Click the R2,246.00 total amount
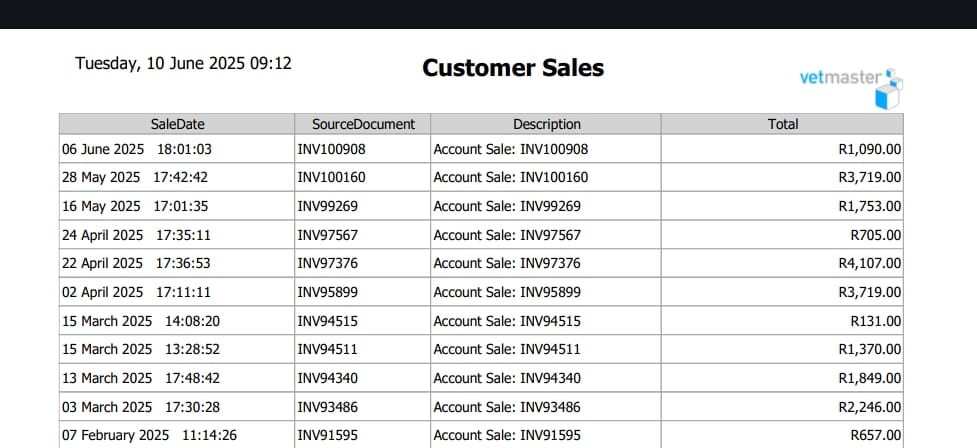Image resolution: width=977 pixels, height=448 pixels. [870, 407]
